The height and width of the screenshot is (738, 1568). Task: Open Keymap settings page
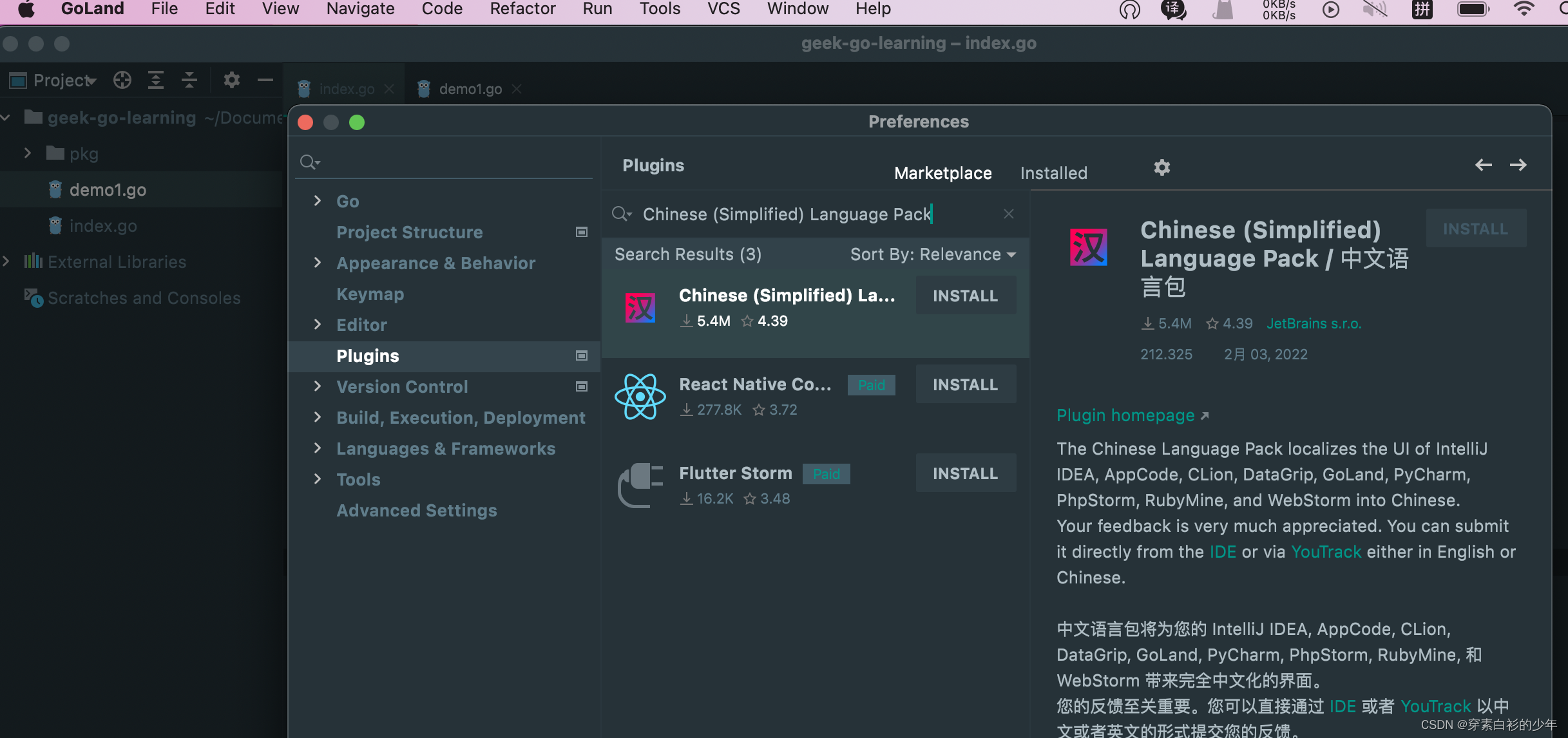click(370, 294)
